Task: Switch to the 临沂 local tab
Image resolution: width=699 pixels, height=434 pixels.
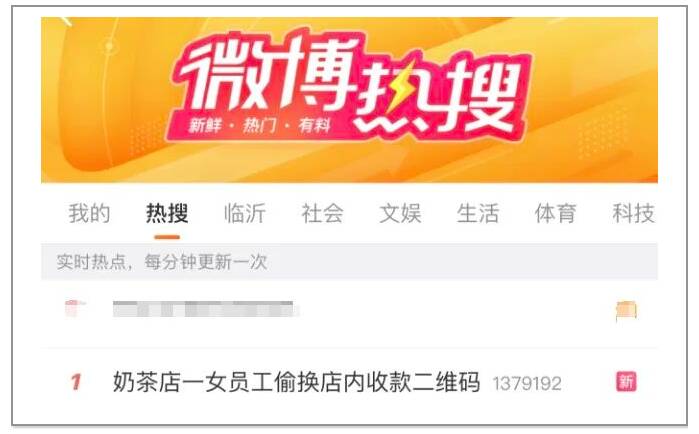Action: point(245,213)
